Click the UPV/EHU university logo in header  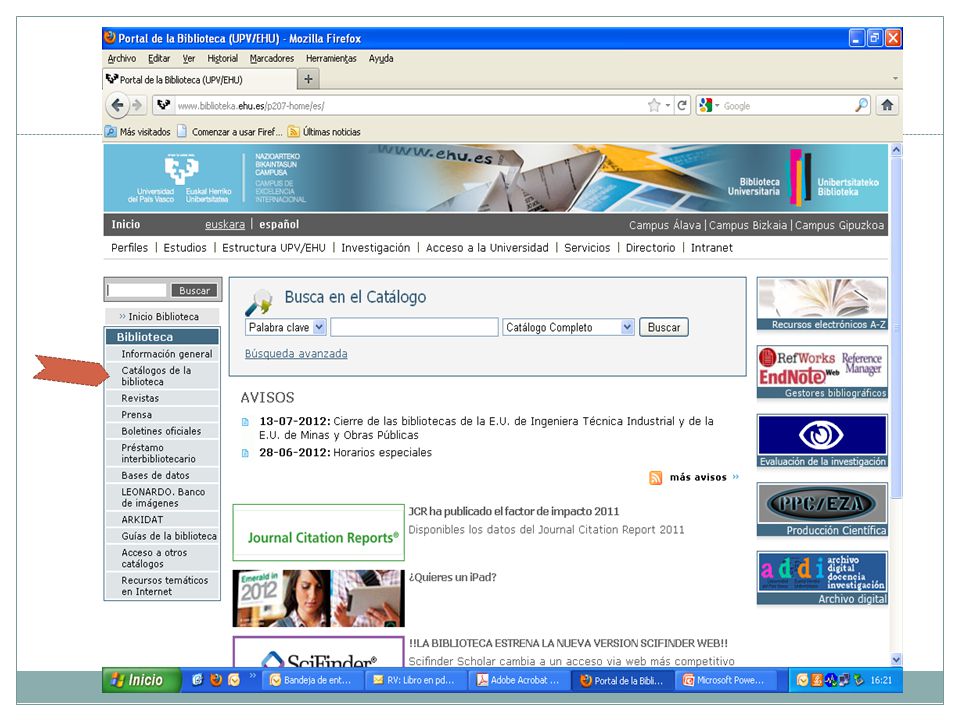tap(180, 178)
